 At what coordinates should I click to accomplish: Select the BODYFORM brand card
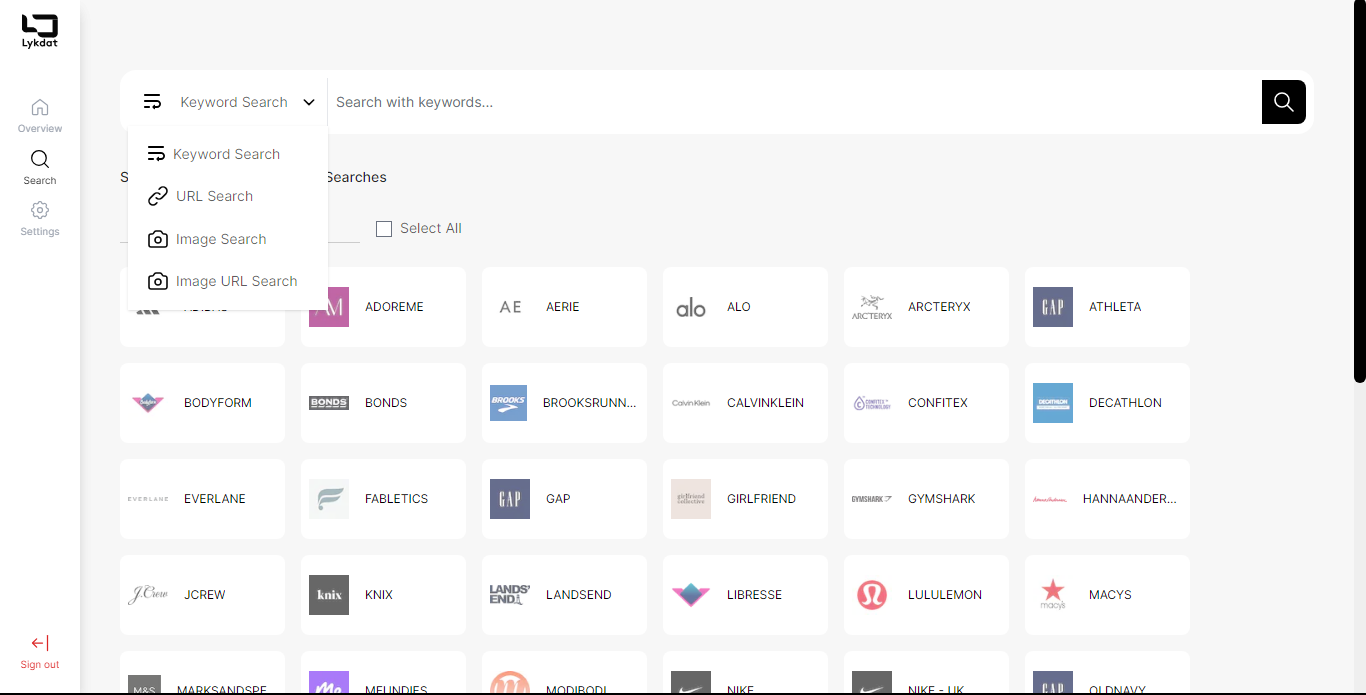coord(202,403)
